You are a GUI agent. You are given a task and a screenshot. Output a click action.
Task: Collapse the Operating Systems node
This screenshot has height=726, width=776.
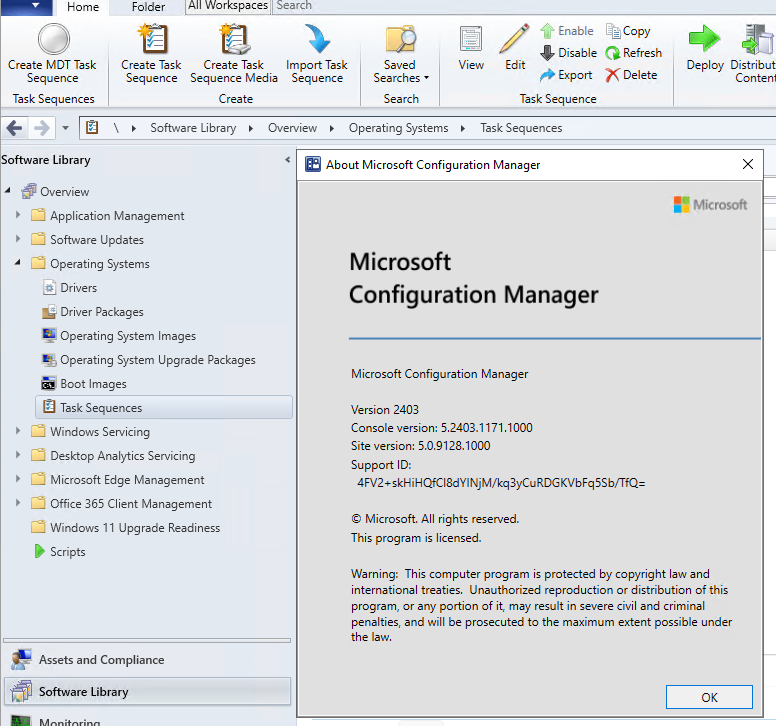(18, 262)
